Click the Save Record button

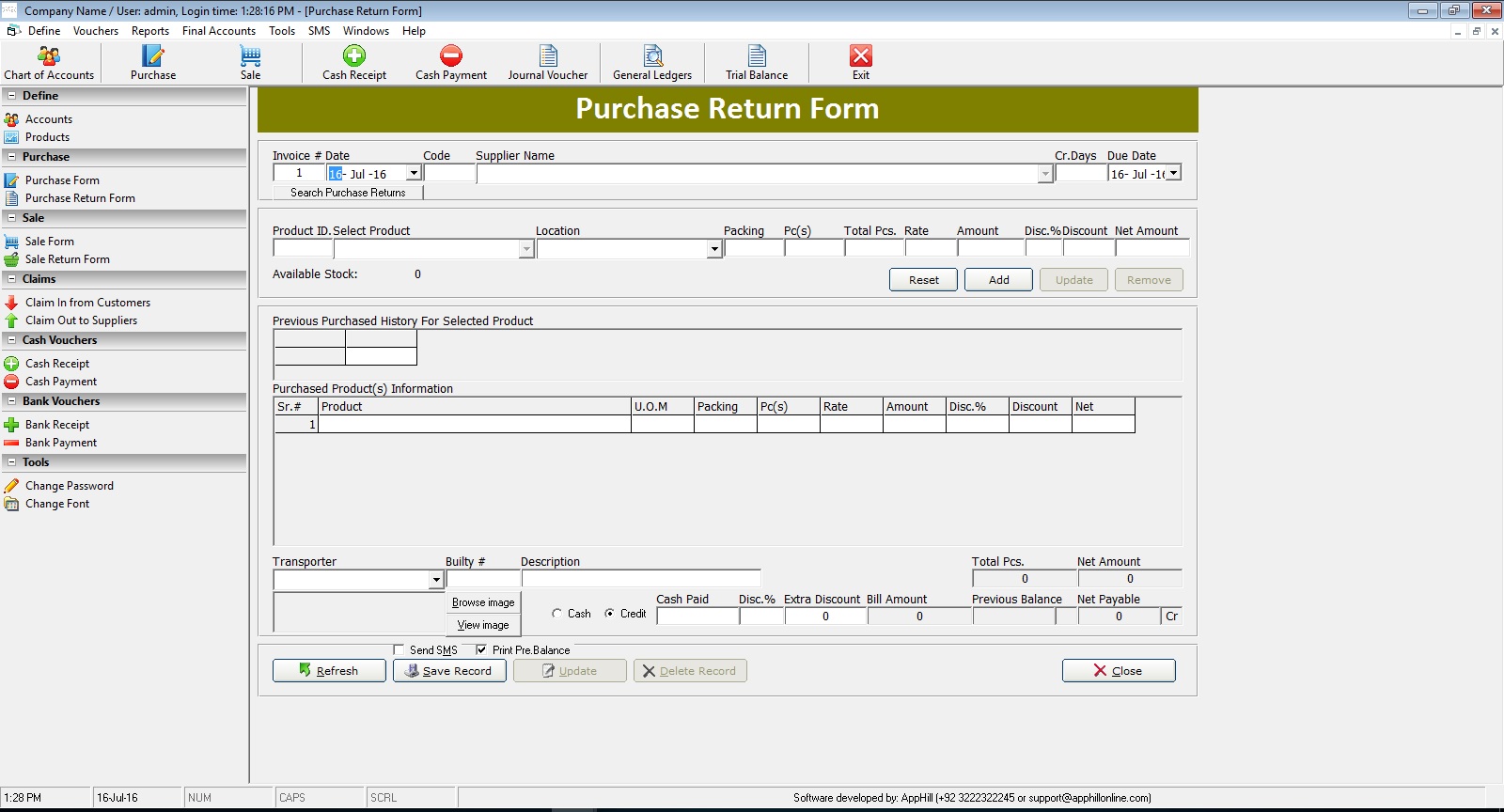coord(449,671)
